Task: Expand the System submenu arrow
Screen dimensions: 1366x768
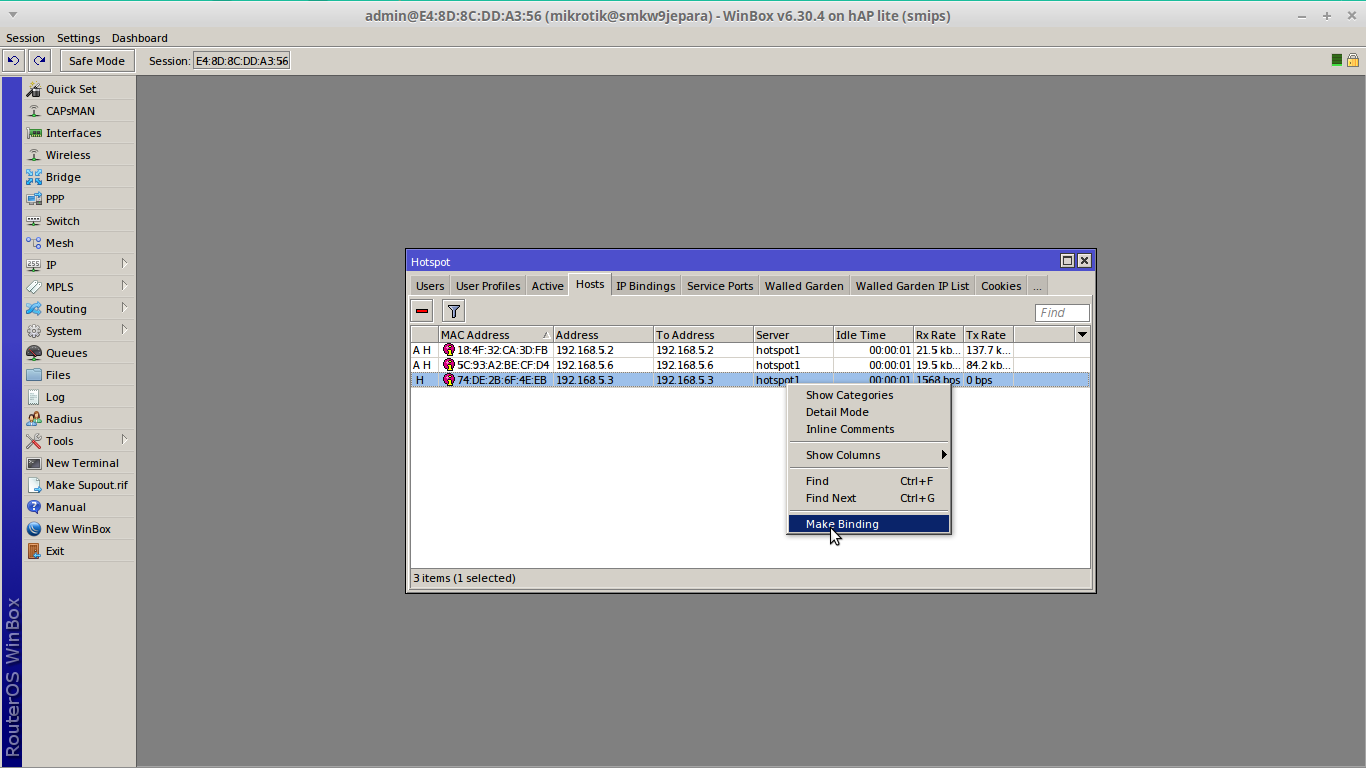Action: (x=125, y=330)
